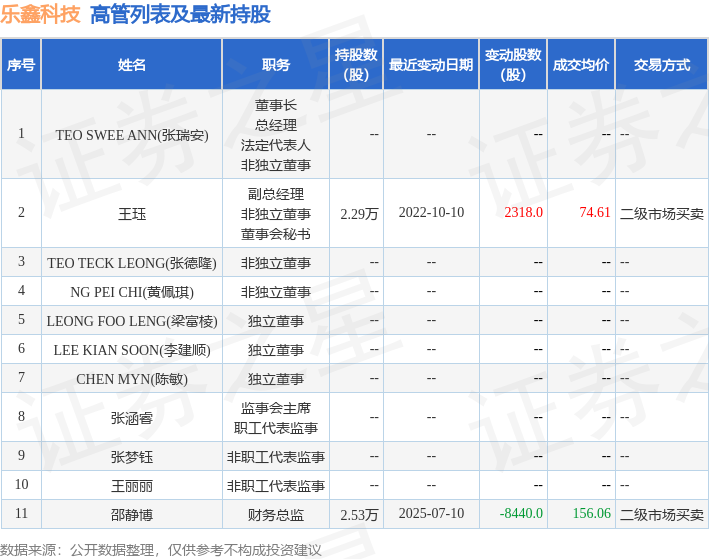Click the date 2025-07-10
Viewport: 709px width, 559px height.
(x=431, y=513)
